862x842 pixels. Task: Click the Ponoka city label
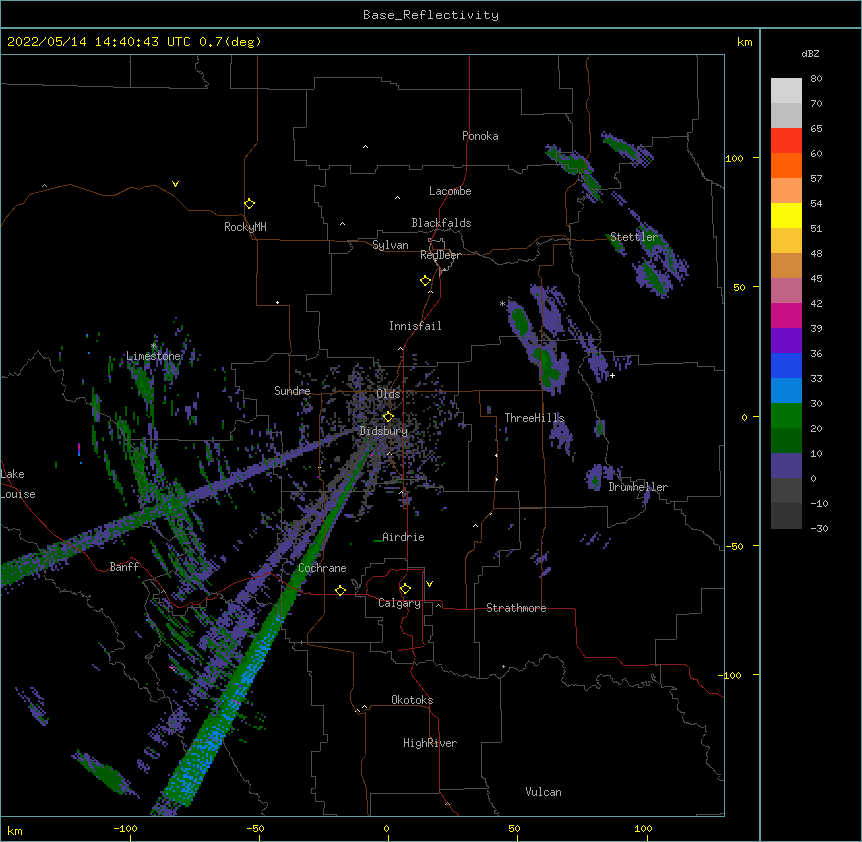point(480,136)
